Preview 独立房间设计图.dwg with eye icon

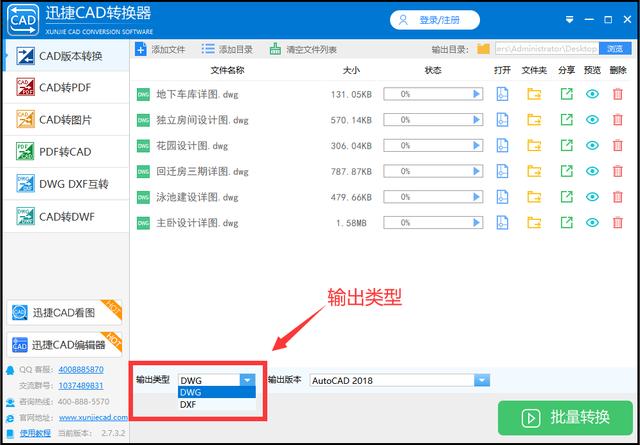tap(592, 120)
